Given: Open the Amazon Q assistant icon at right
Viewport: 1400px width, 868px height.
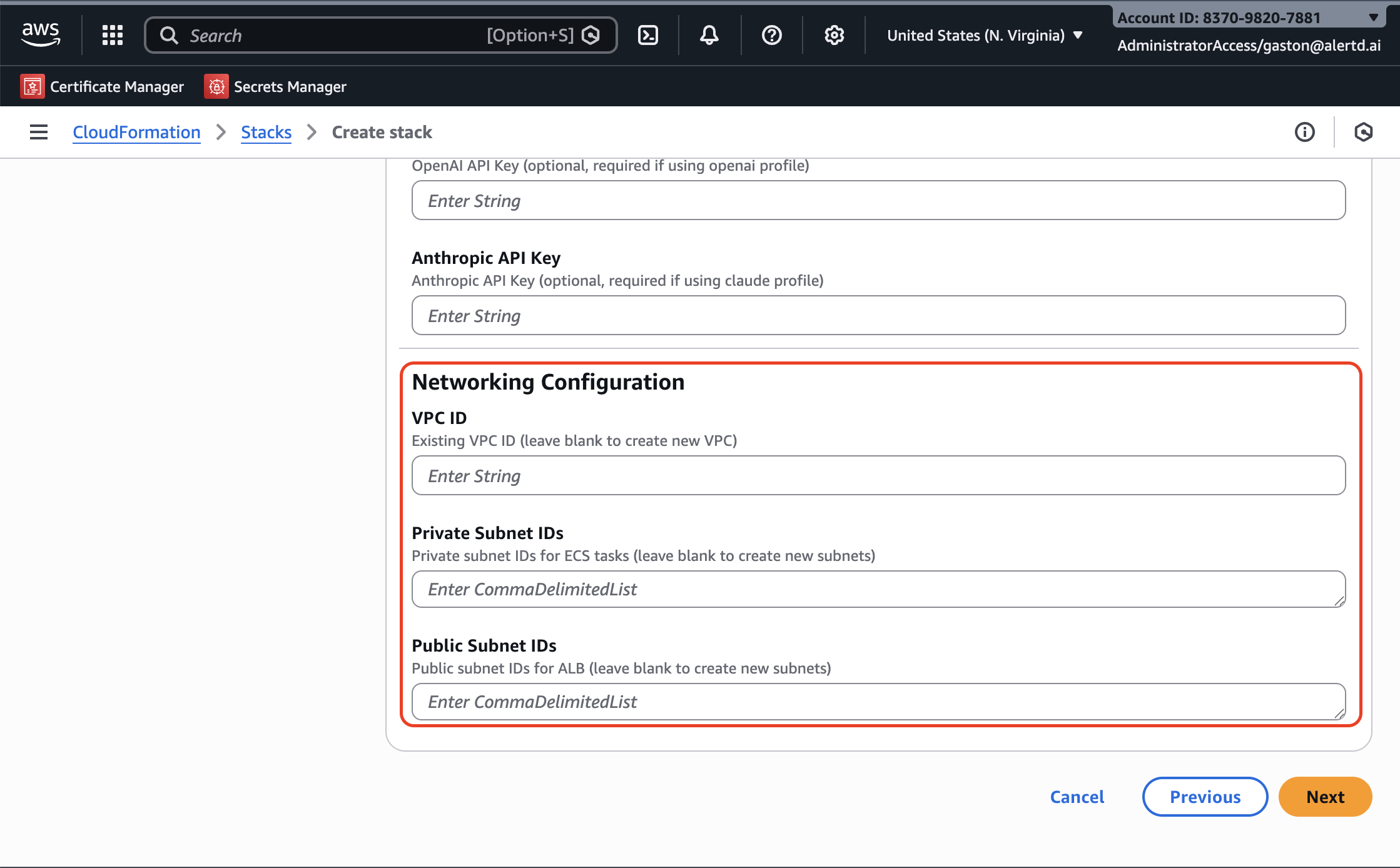Looking at the screenshot, I should 1363,132.
